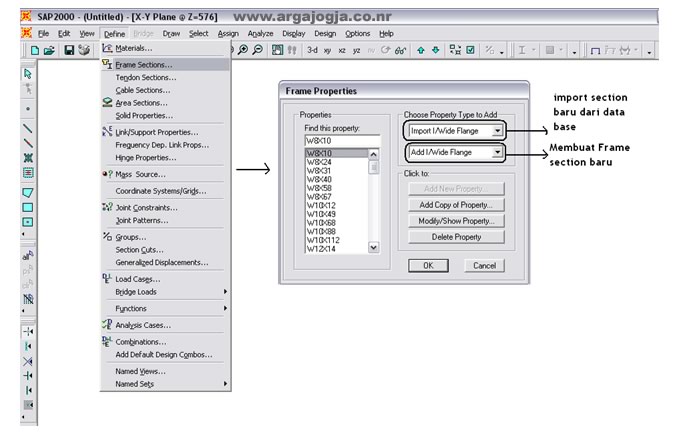Click Modify/Show Property... button
Screen dimensions: 674x432
click(456, 221)
